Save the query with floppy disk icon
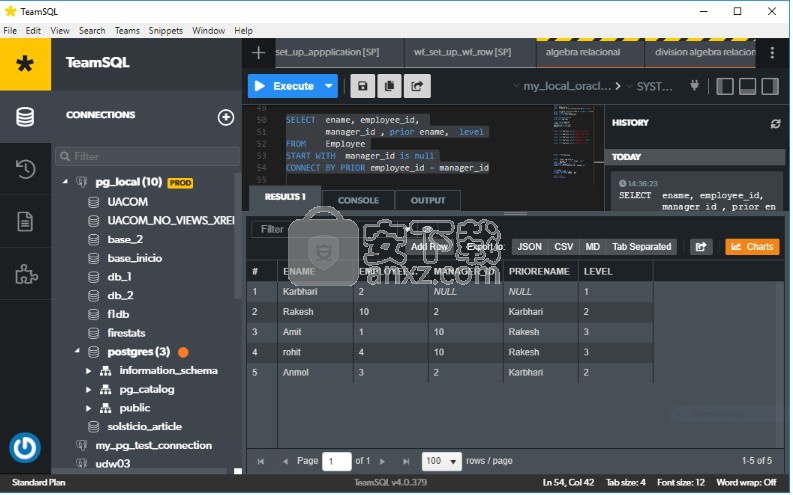793x495 pixels. tap(363, 86)
